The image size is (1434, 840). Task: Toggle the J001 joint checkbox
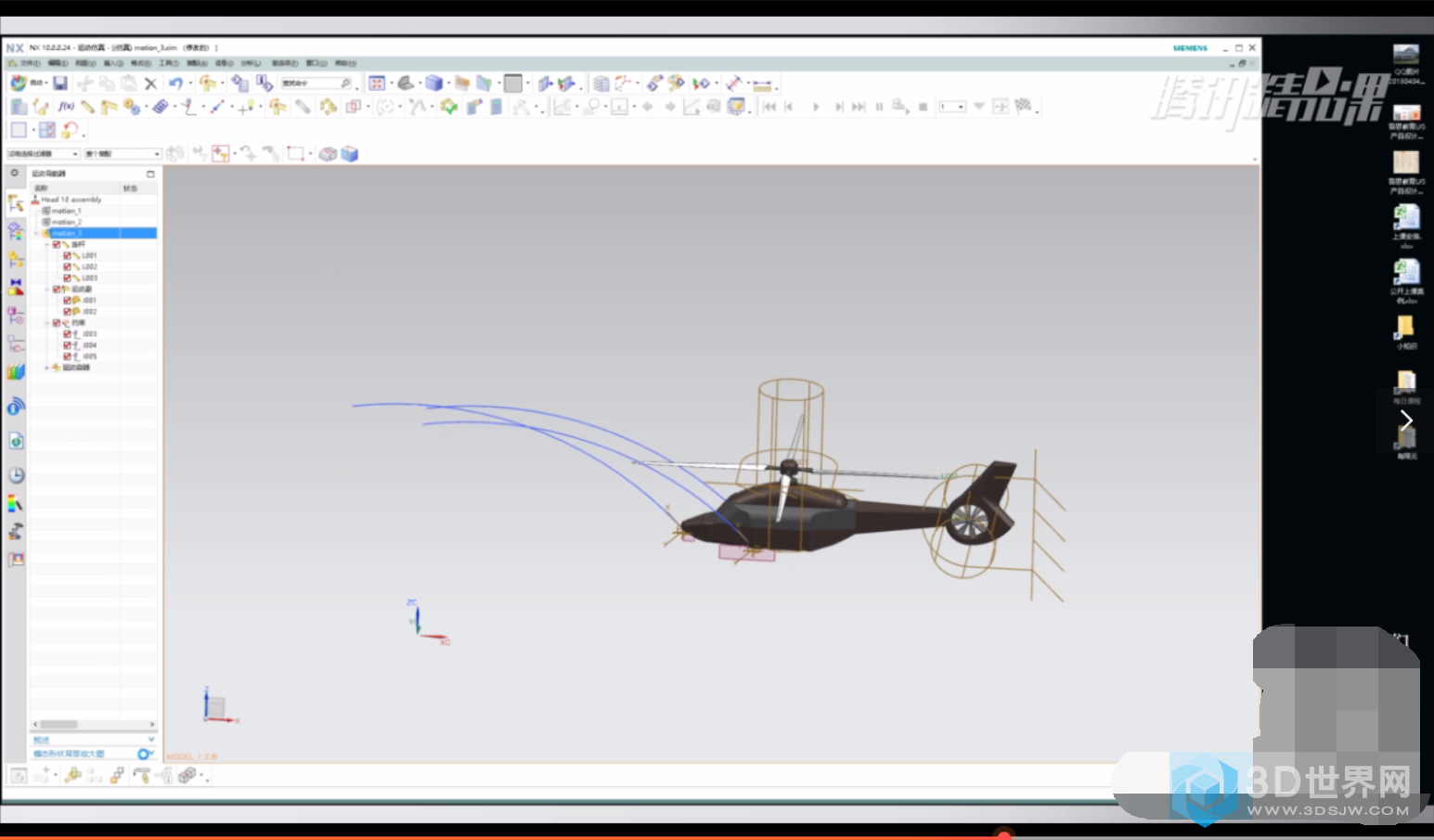tap(67, 300)
